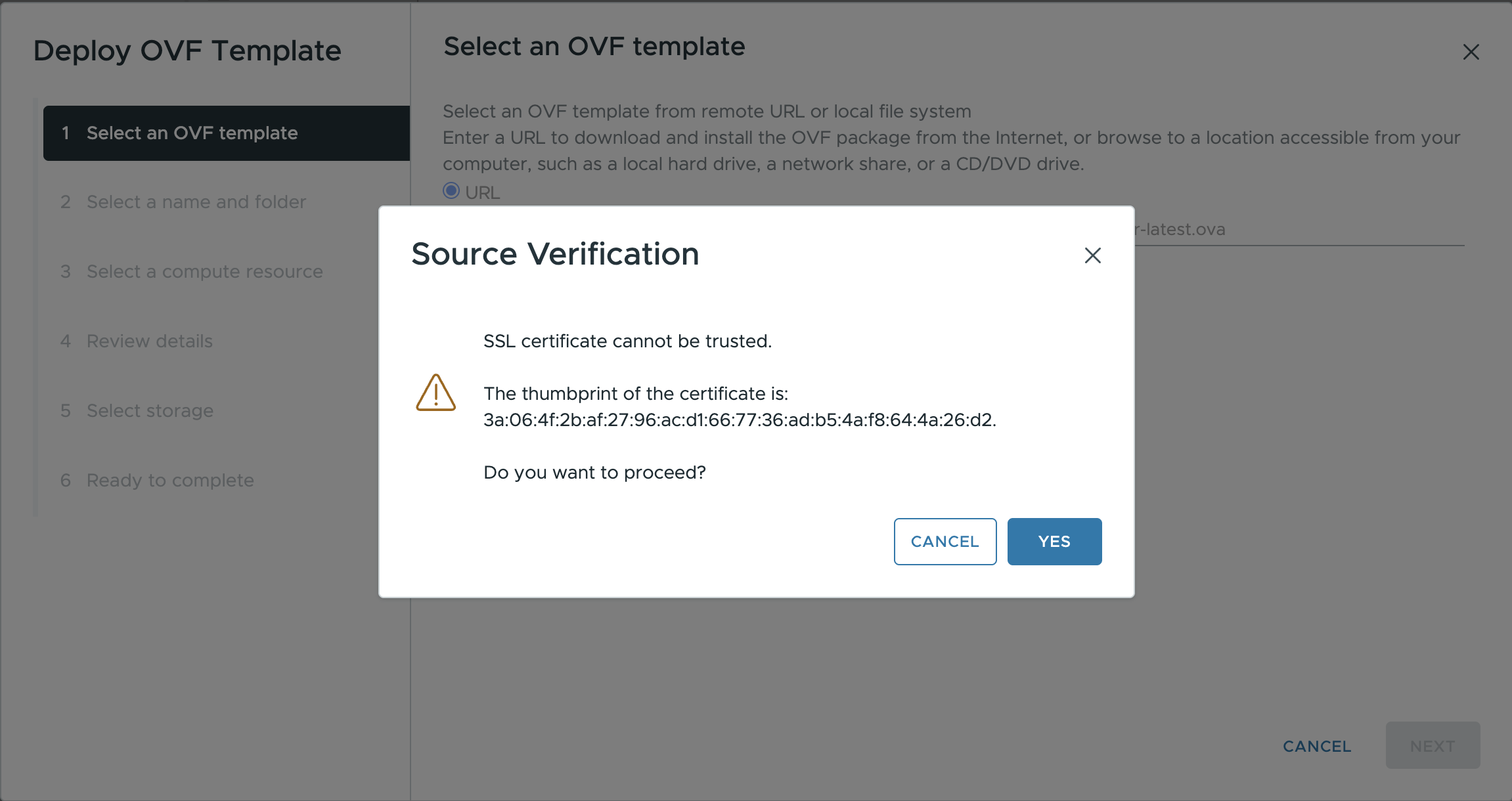
Task: Select the certificate thumbprint text
Action: [x=740, y=420]
